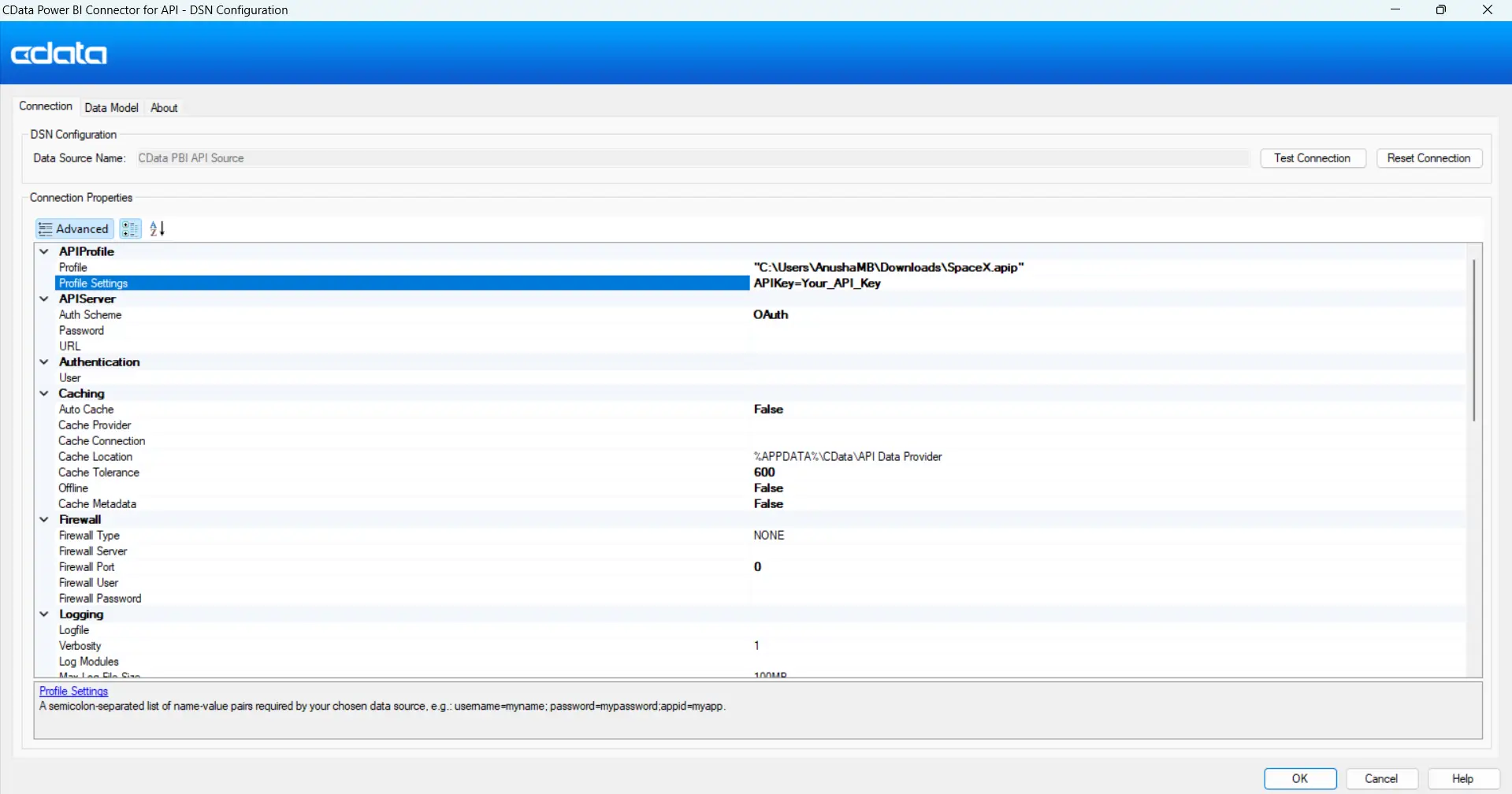The image size is (1512, 794).
Task: Open the Connection tab
Action: point(46,106)
